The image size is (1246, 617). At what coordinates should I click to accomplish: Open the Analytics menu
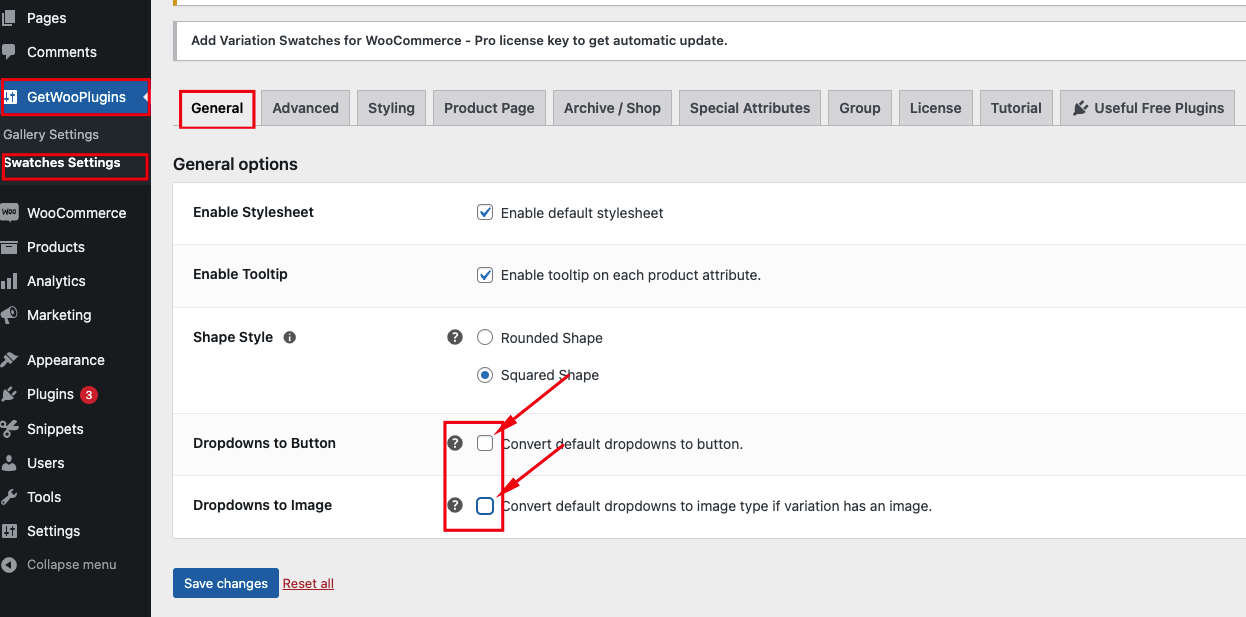56,281
